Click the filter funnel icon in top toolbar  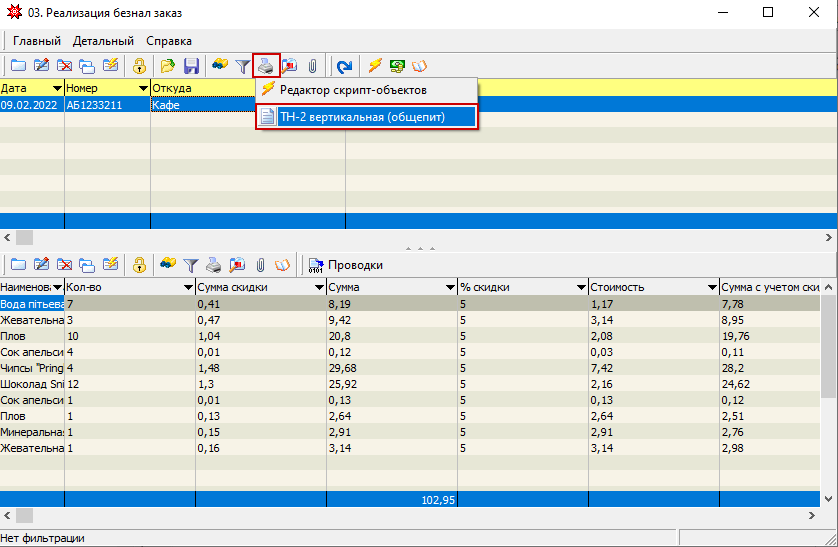pyautogui.click(x=242, y=66)
